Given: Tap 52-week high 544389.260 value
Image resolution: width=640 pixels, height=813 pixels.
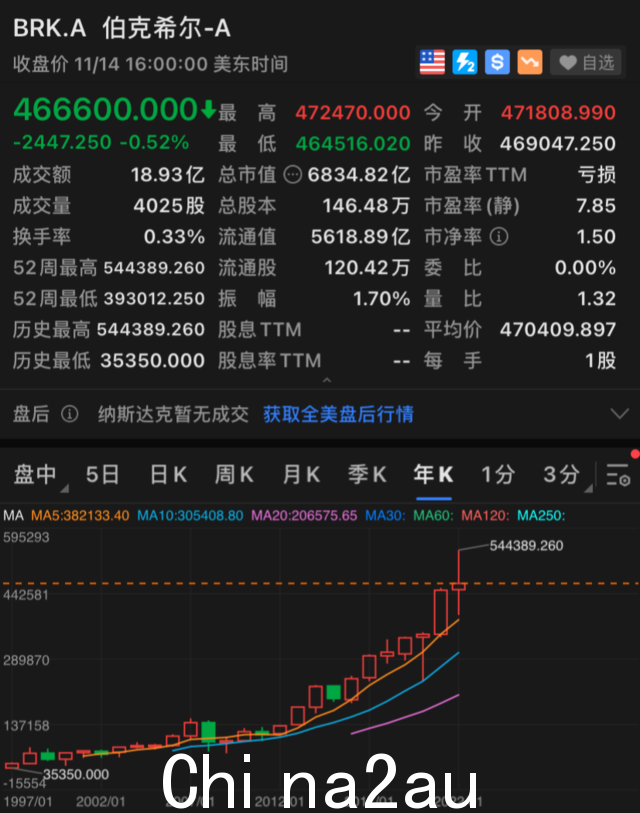Looking at the screenshot, I should 154,268.
